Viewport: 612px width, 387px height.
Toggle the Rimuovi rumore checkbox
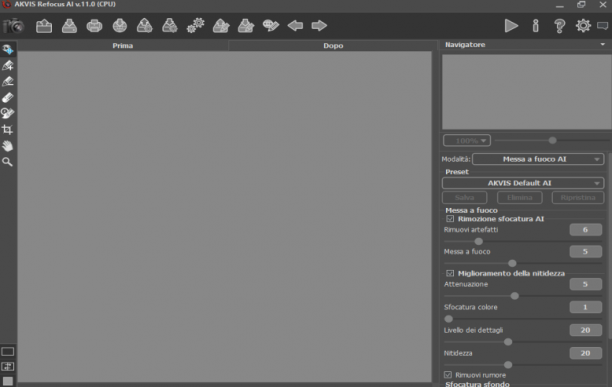click(448, 375)
